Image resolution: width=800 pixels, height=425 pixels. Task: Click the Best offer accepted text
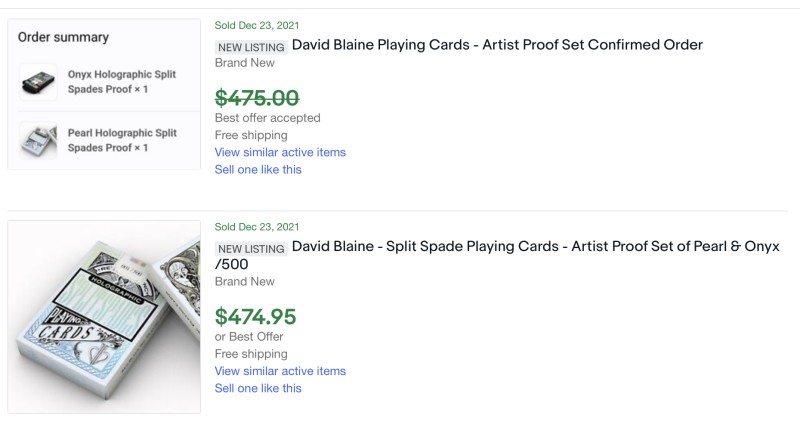tap(267, 118)
